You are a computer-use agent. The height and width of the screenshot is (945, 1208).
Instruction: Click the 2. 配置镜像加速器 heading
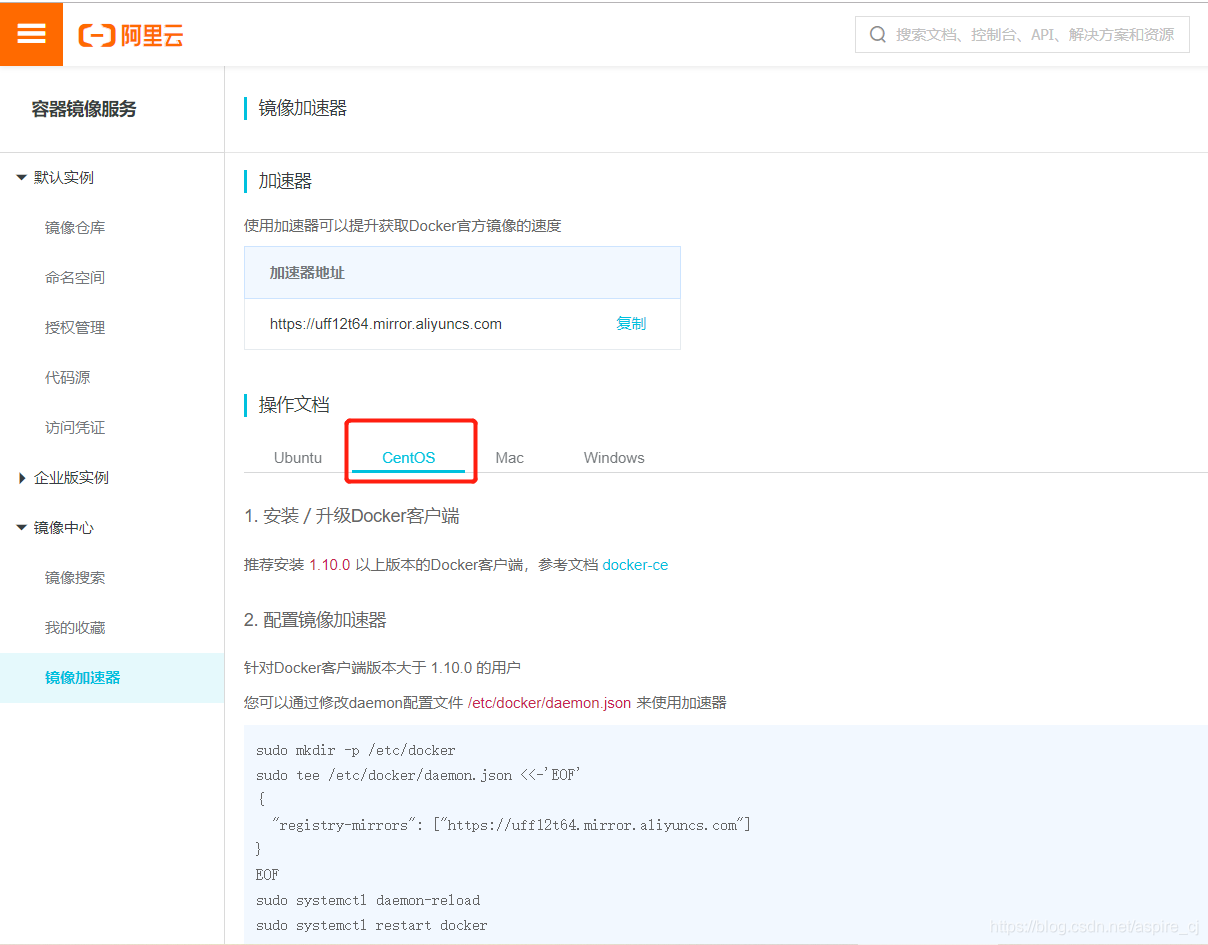click(x=315, y=620)
